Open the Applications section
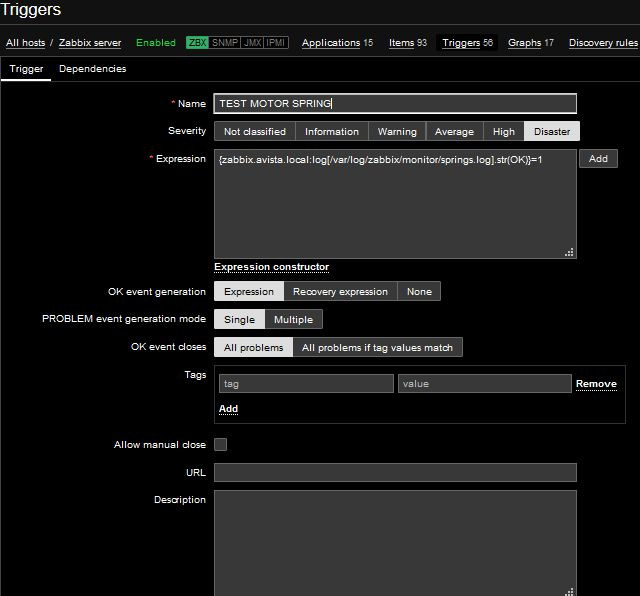The image size is (640, 596). pyautogui.click(x=331, y=43)
